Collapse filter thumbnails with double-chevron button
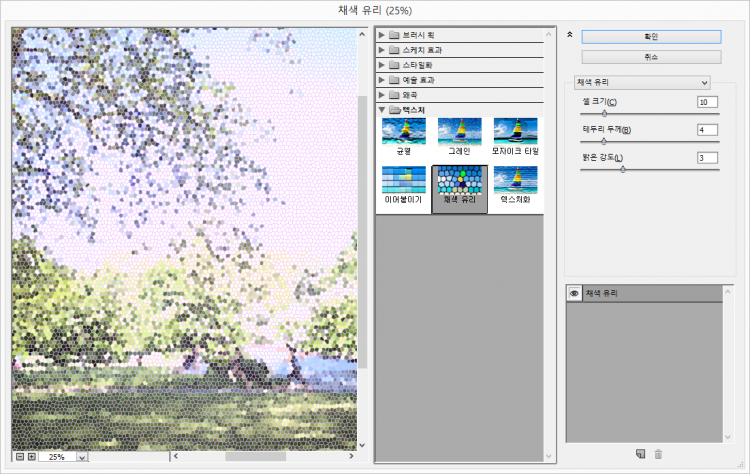This screenshot has height=474, width=750. (569, 34)
